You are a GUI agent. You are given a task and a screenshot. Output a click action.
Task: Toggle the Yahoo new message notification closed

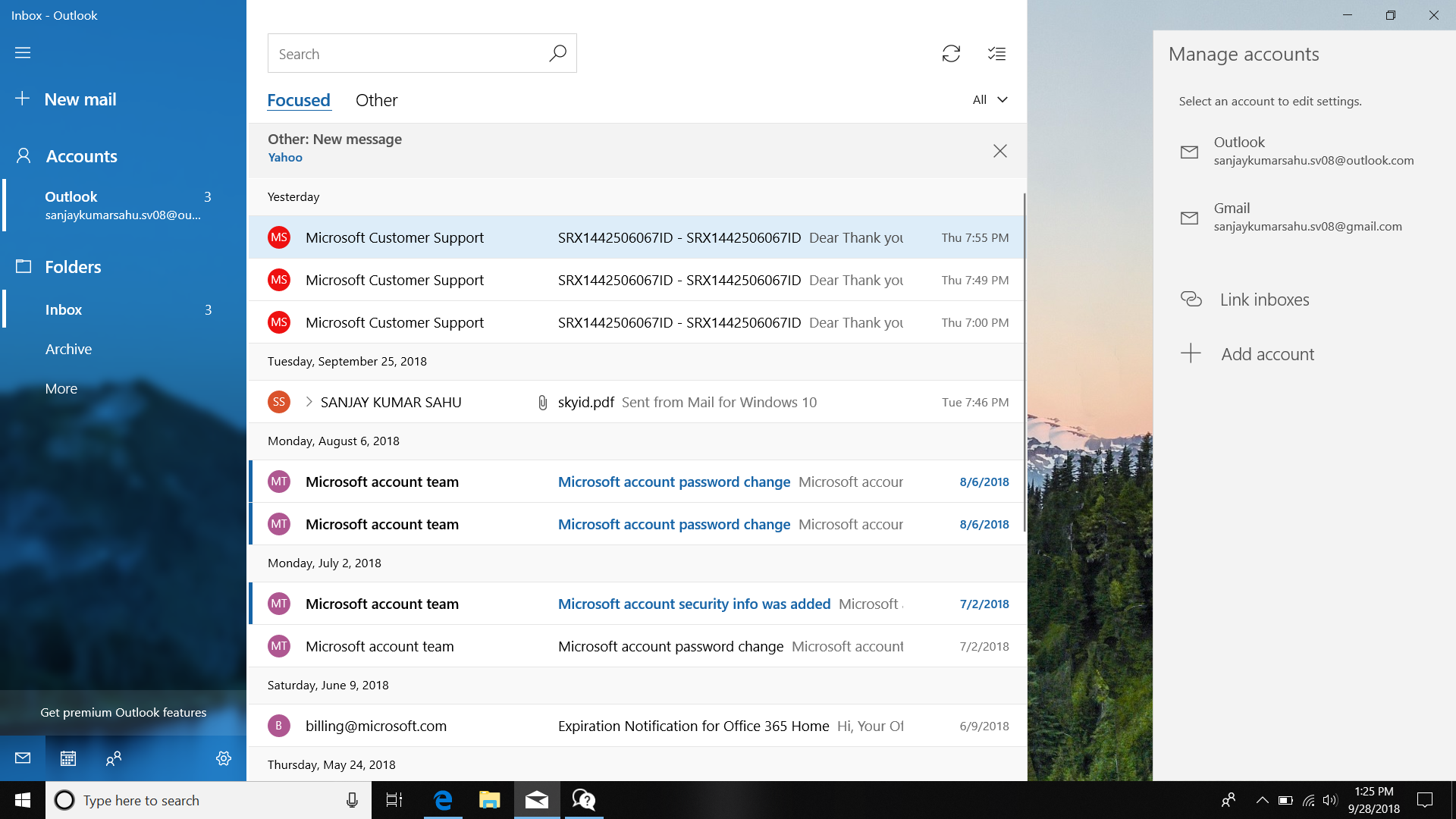pos(1000,151)
